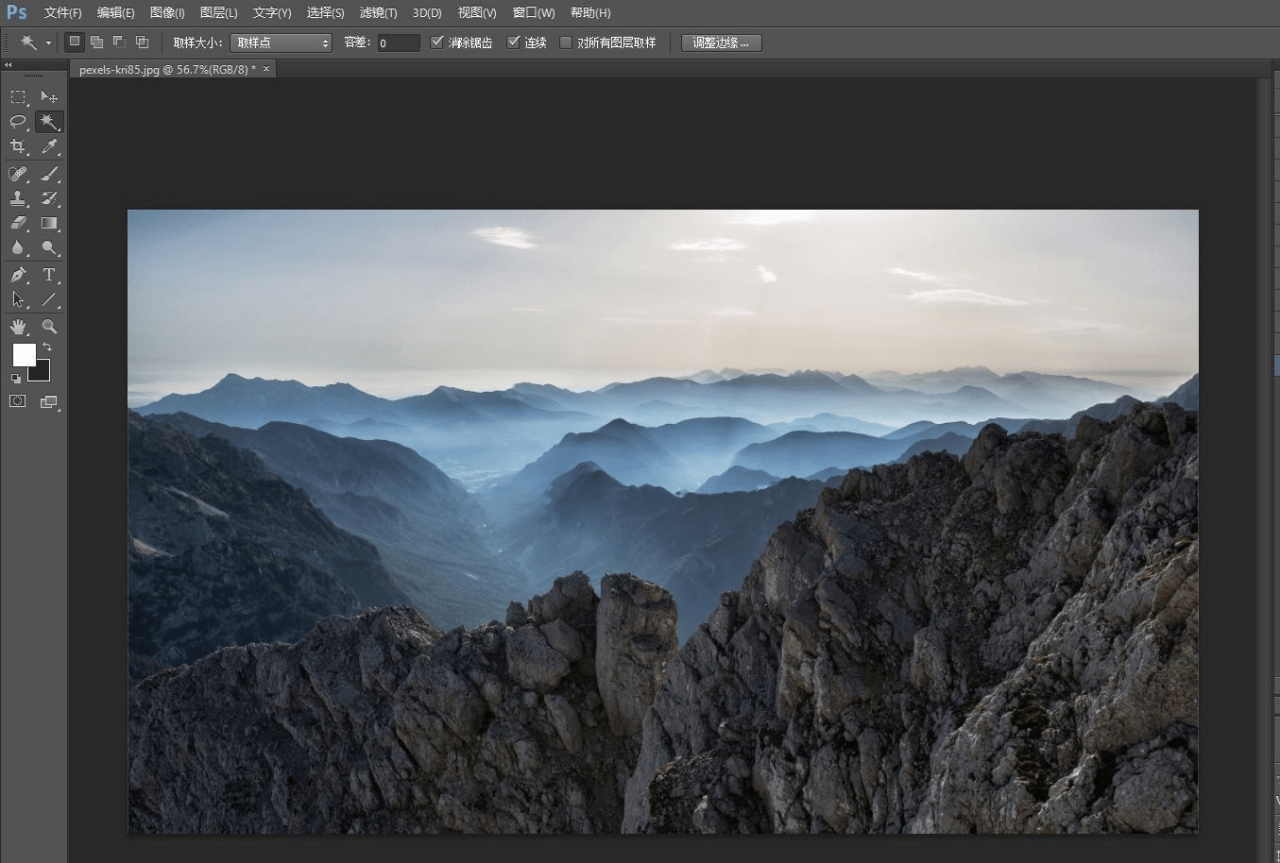
Task: Toggle the 连续 contiguous checkbox
Action: (x=514, y=42)
